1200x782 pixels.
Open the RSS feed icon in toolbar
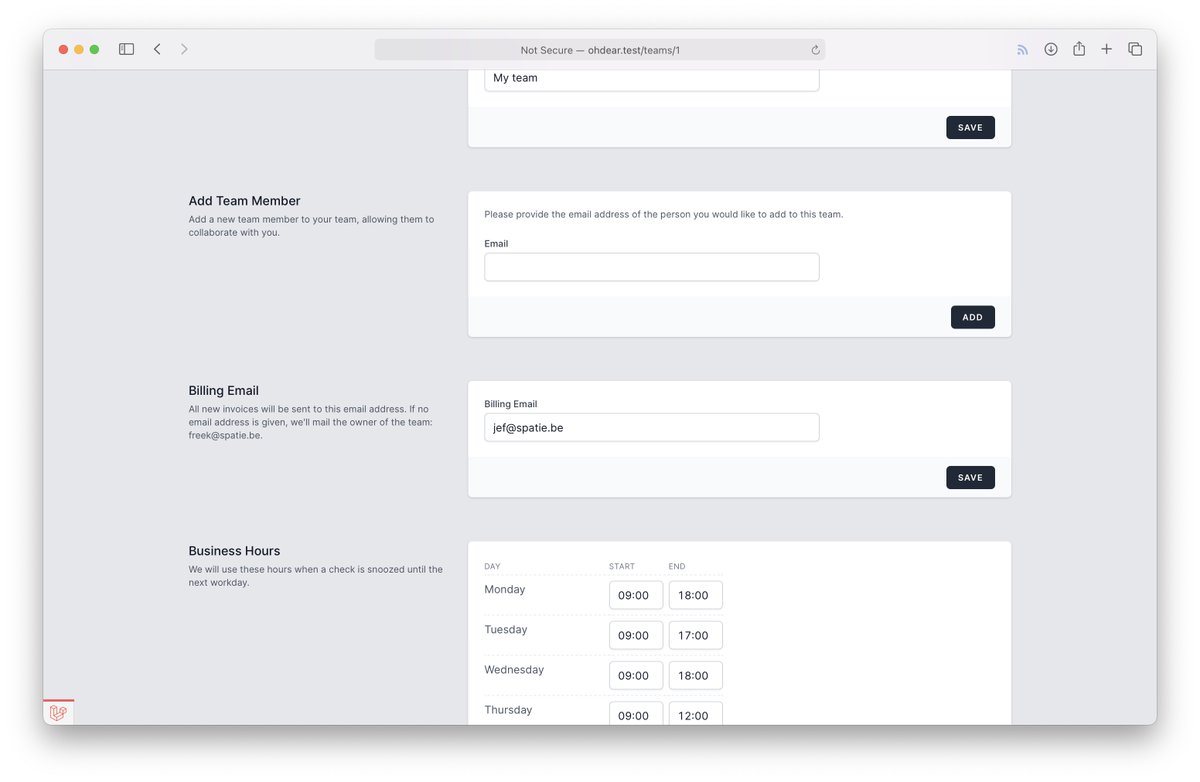point(1022,49)
